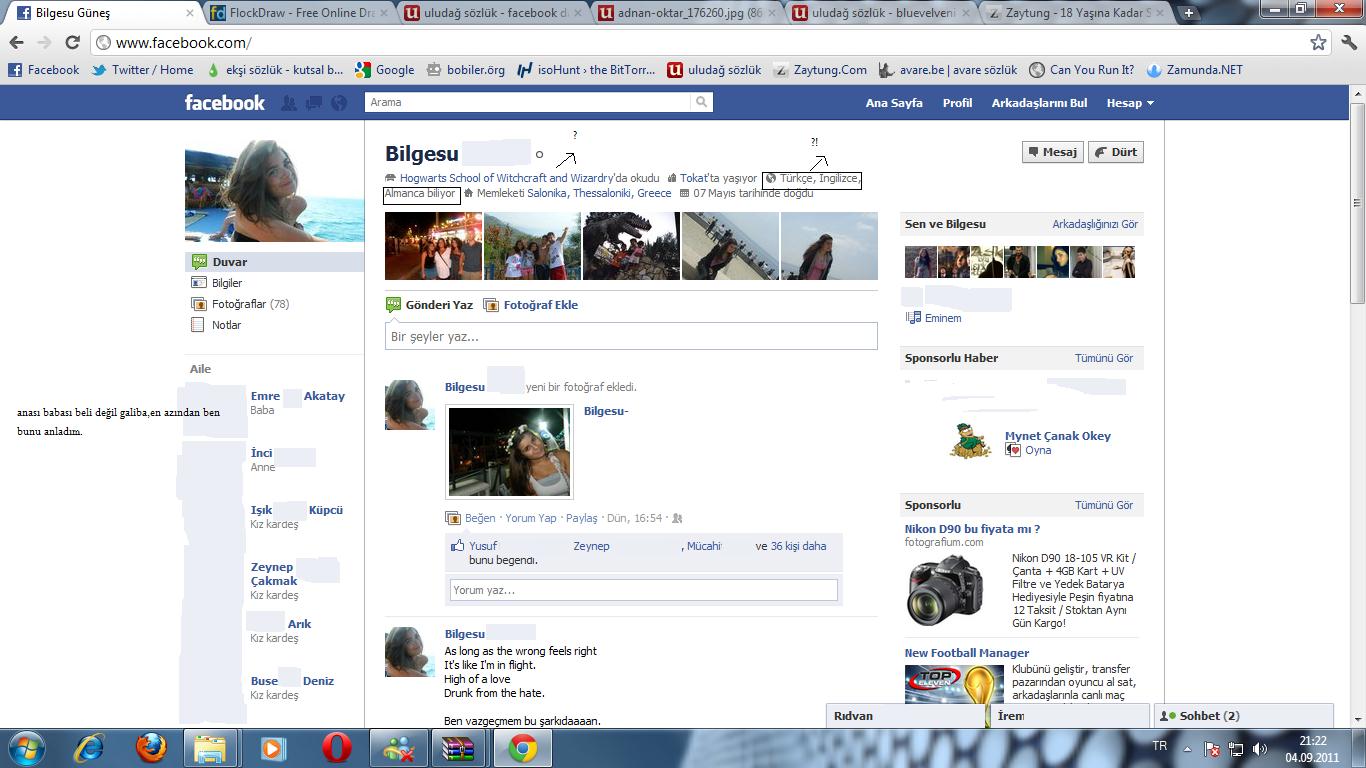Open the dinosaur statue photo thumbnail

(631, 246)
